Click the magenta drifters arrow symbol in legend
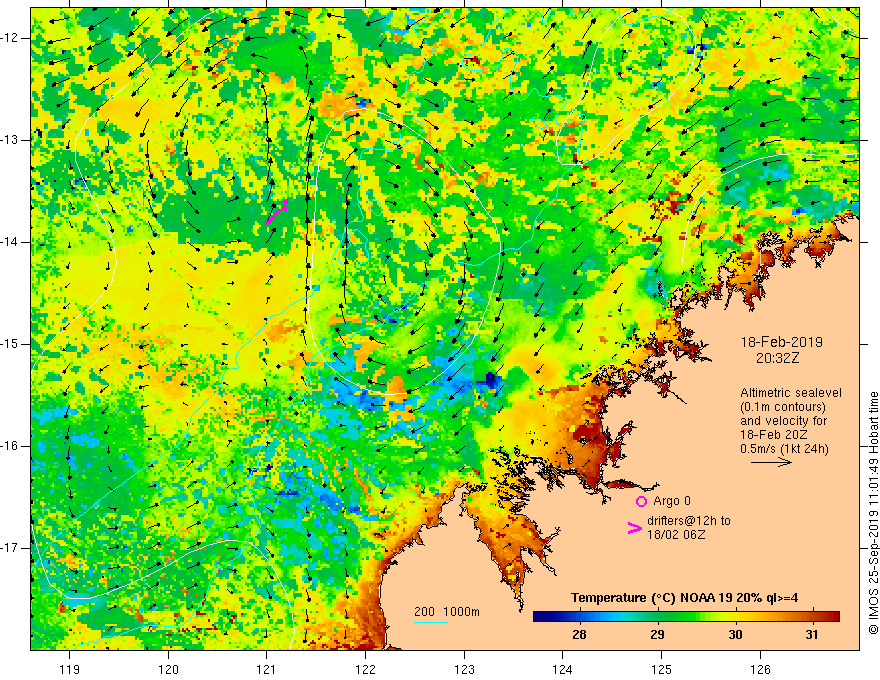 click(x=635, y=527)
